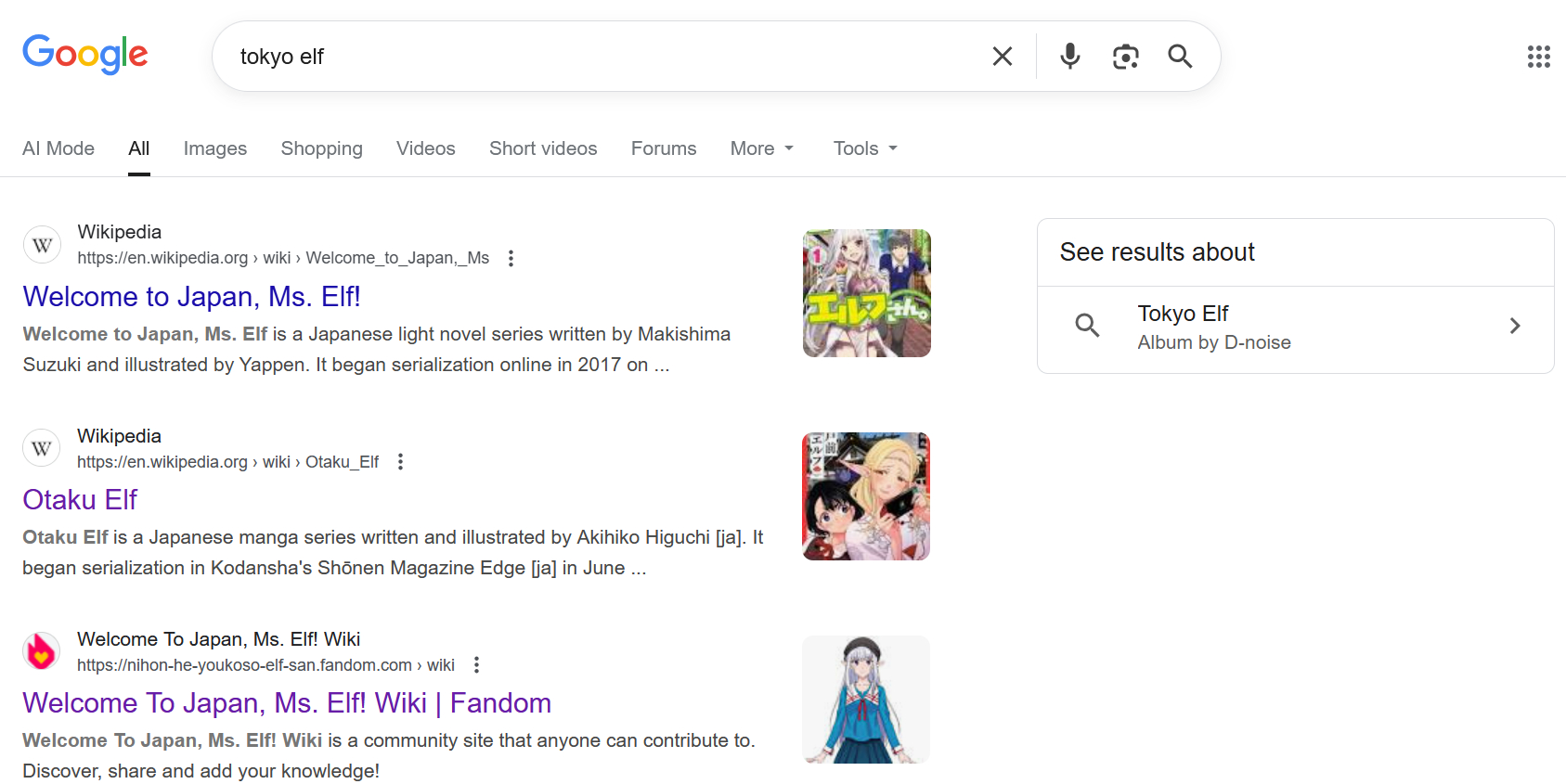1566x784 pixels.
Task: Open the More search filters dropdown
Action: point(762,148)
